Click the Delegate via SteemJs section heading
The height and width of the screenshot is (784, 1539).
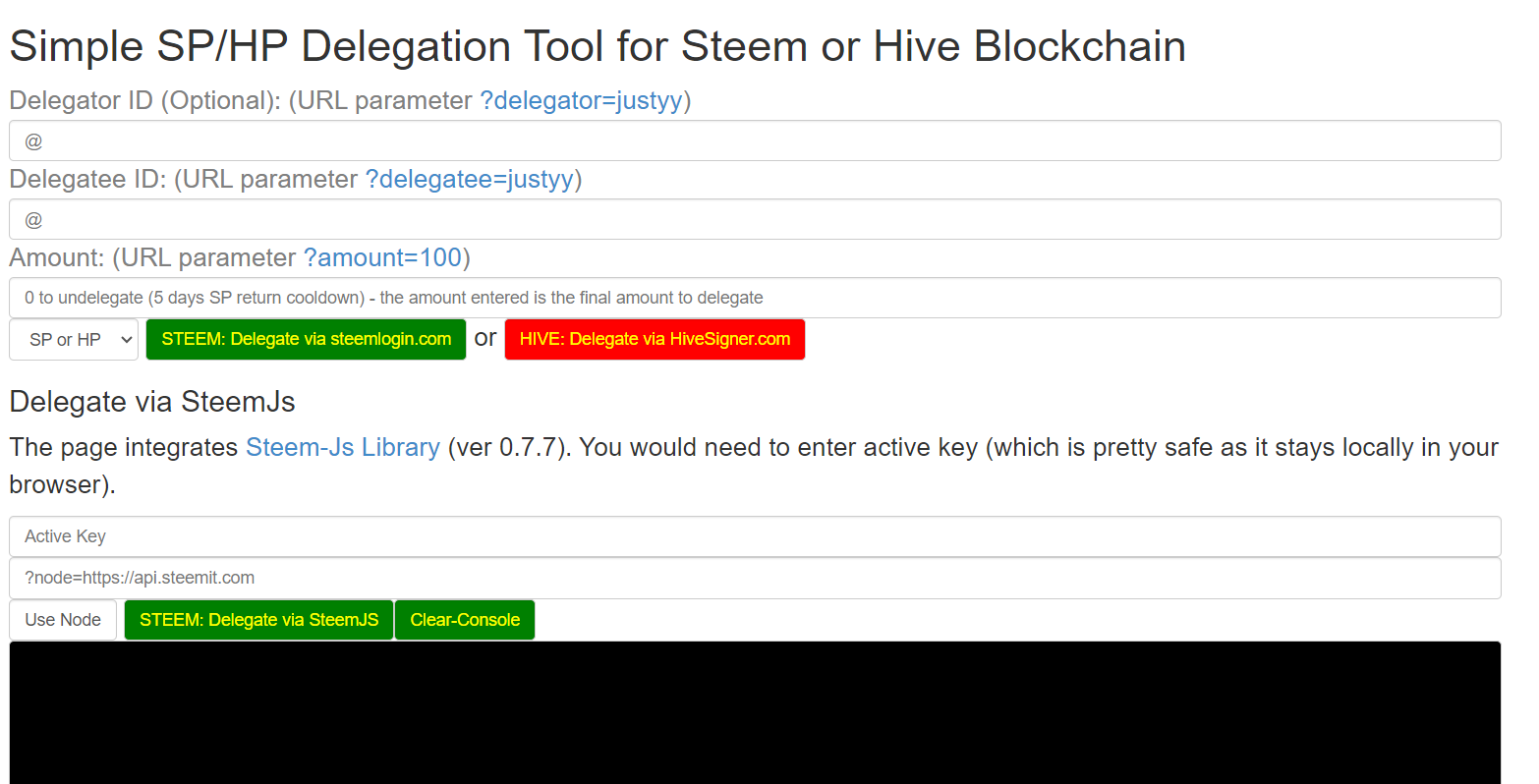click(152, 402)
